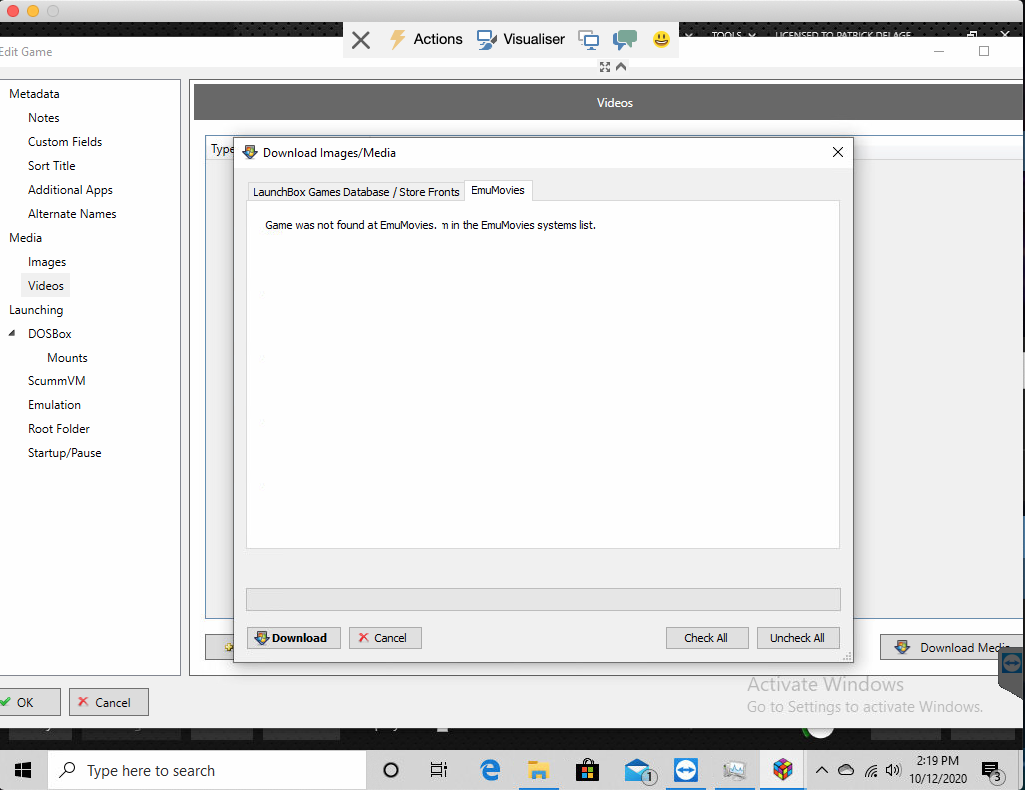
Task: Select the EmuMovies tab
Action: (497, 190)
